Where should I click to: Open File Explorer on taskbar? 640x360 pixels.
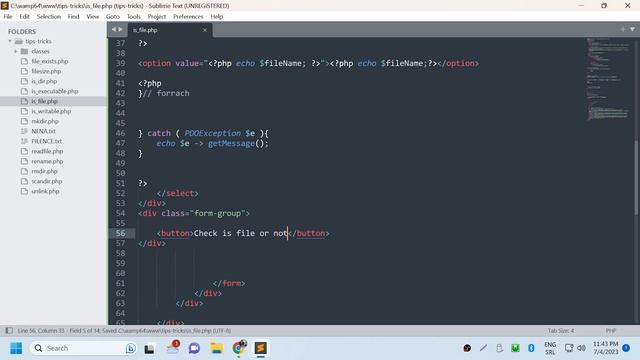(x=216, y=348)
